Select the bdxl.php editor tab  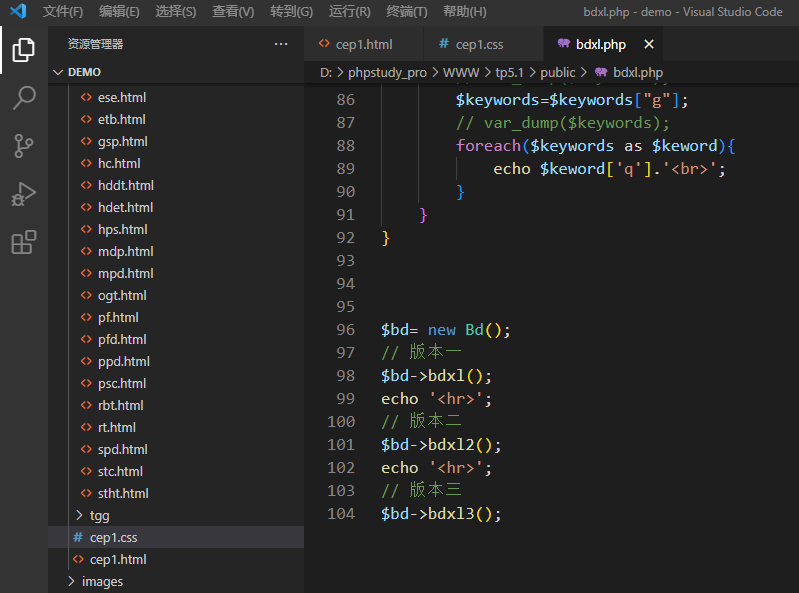tap(603, 44)
